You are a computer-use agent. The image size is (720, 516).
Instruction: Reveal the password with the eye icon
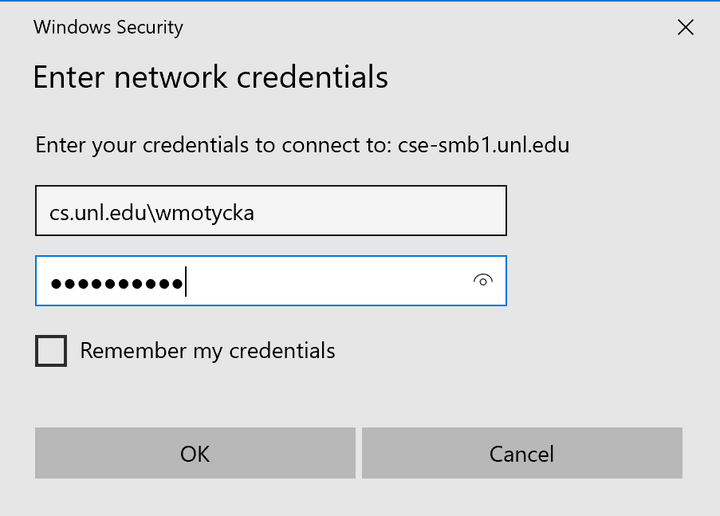pos(483,281)
